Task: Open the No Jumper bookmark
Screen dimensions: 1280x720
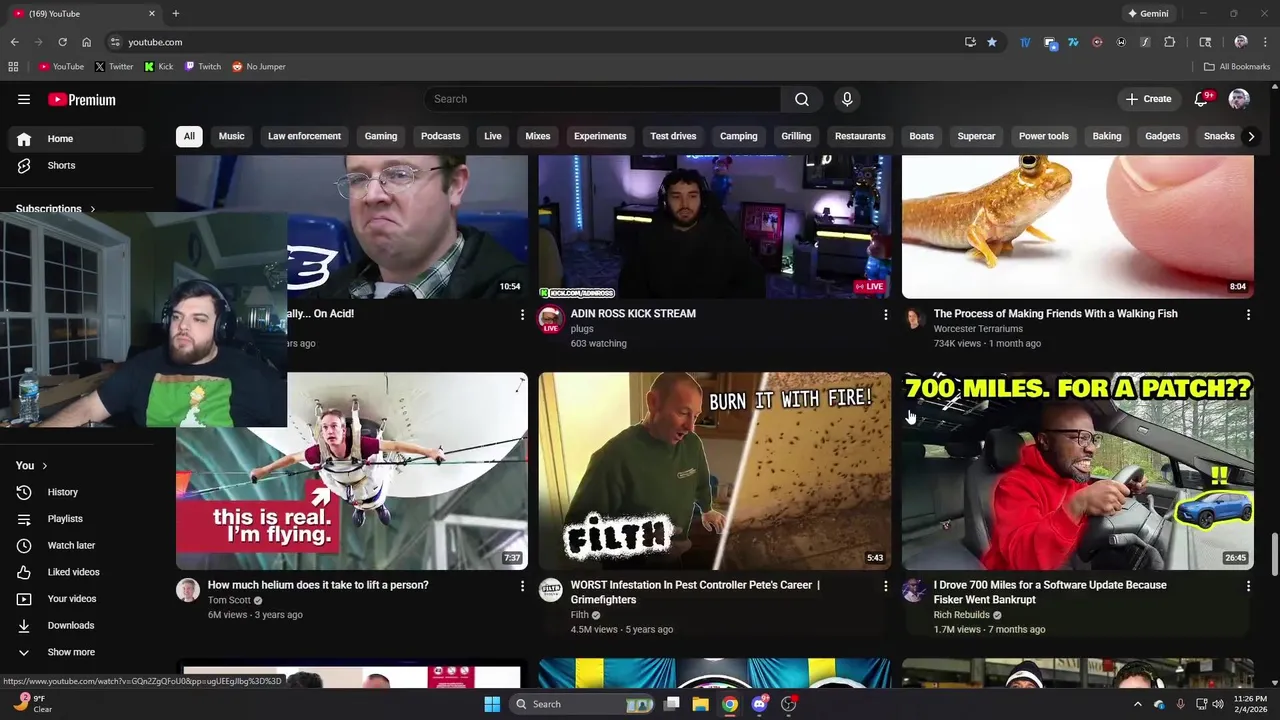Action: click(259, 67)
